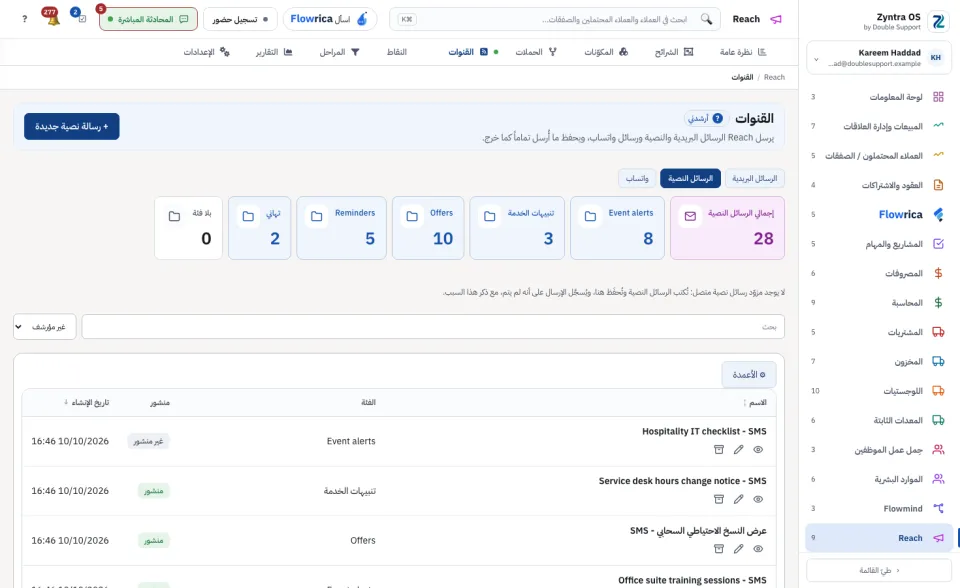Select واتساب channel tab
Viewport: 960px width, 588px height.
point(637,178)
